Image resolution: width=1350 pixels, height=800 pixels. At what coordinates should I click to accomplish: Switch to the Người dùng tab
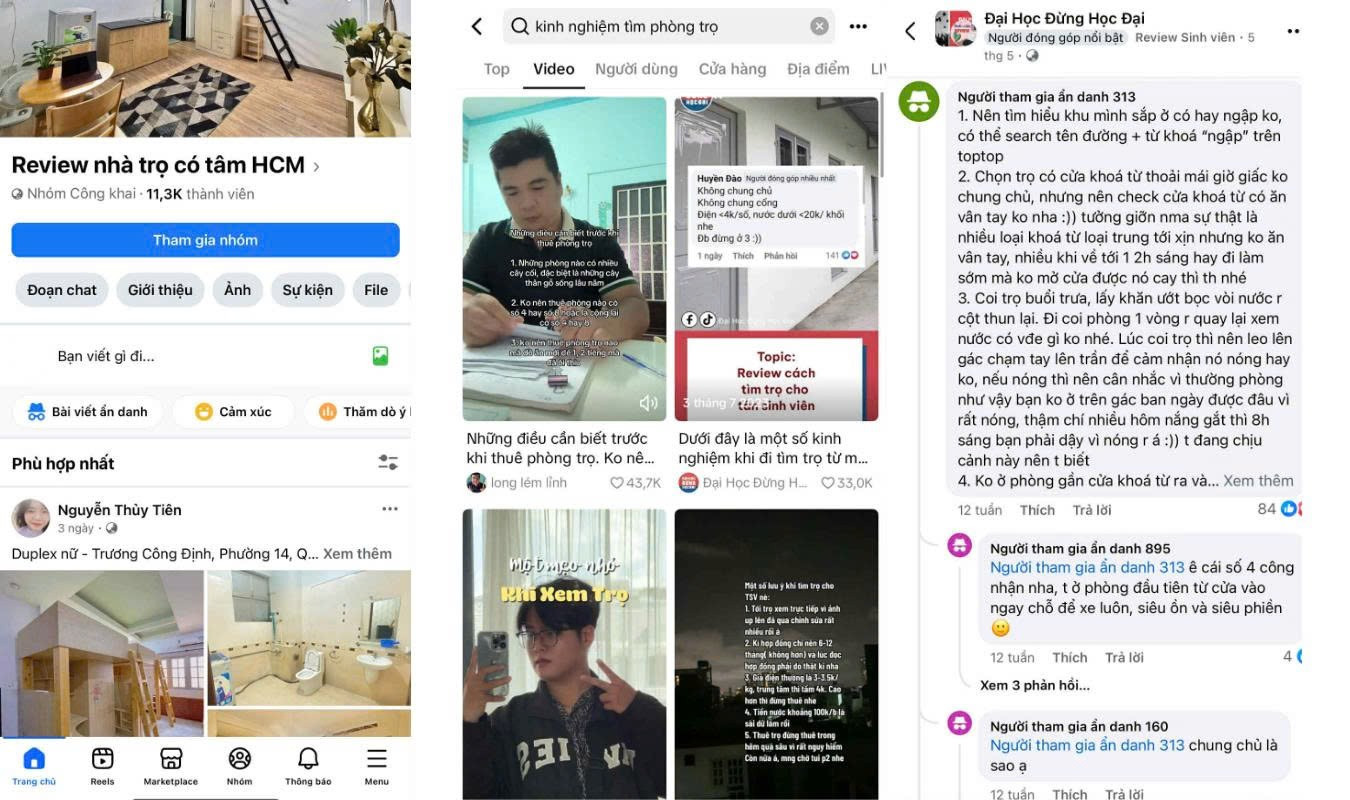point(636,69)
